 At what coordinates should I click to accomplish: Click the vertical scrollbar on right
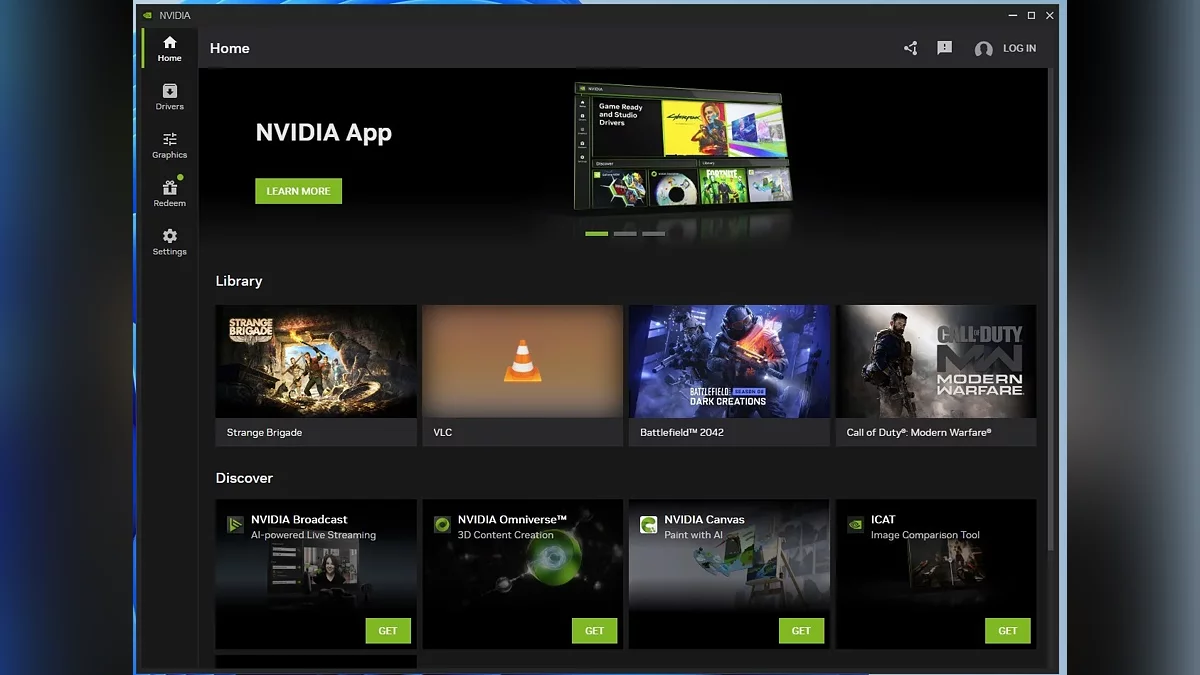click(x=1051, y=310)
